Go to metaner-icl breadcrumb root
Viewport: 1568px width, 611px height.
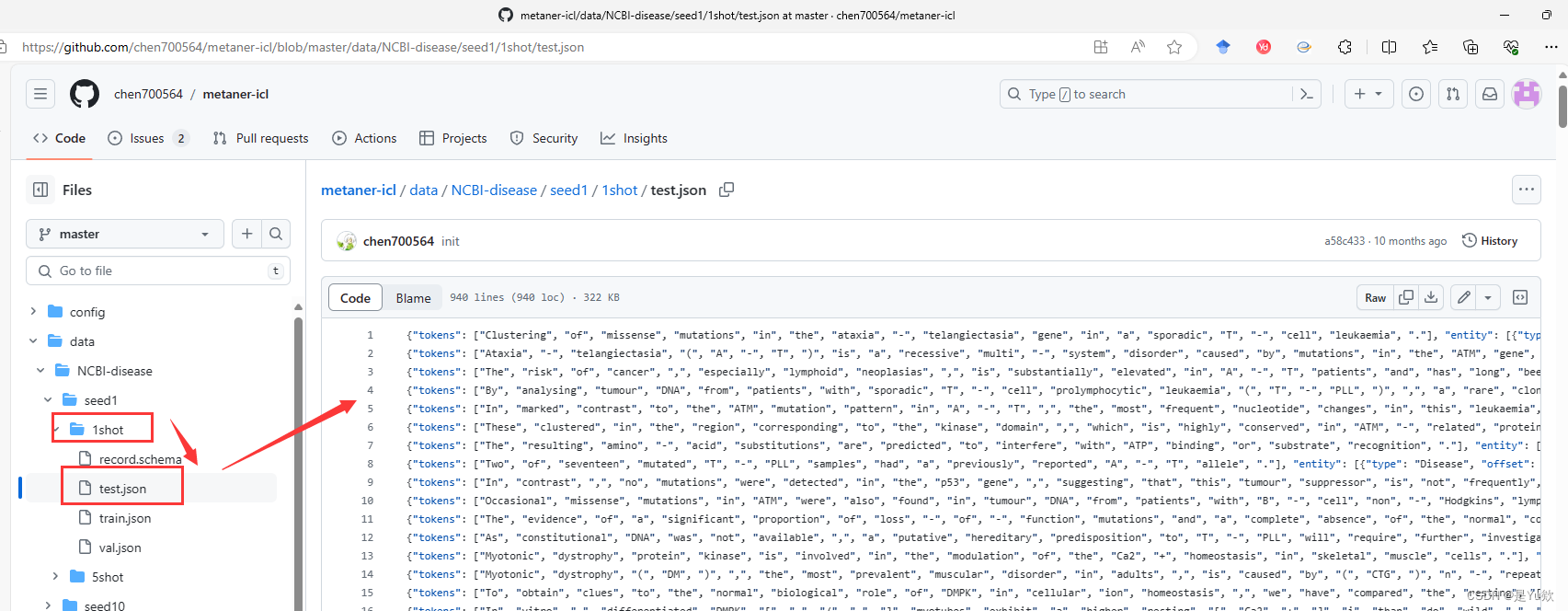coord(359,190)
